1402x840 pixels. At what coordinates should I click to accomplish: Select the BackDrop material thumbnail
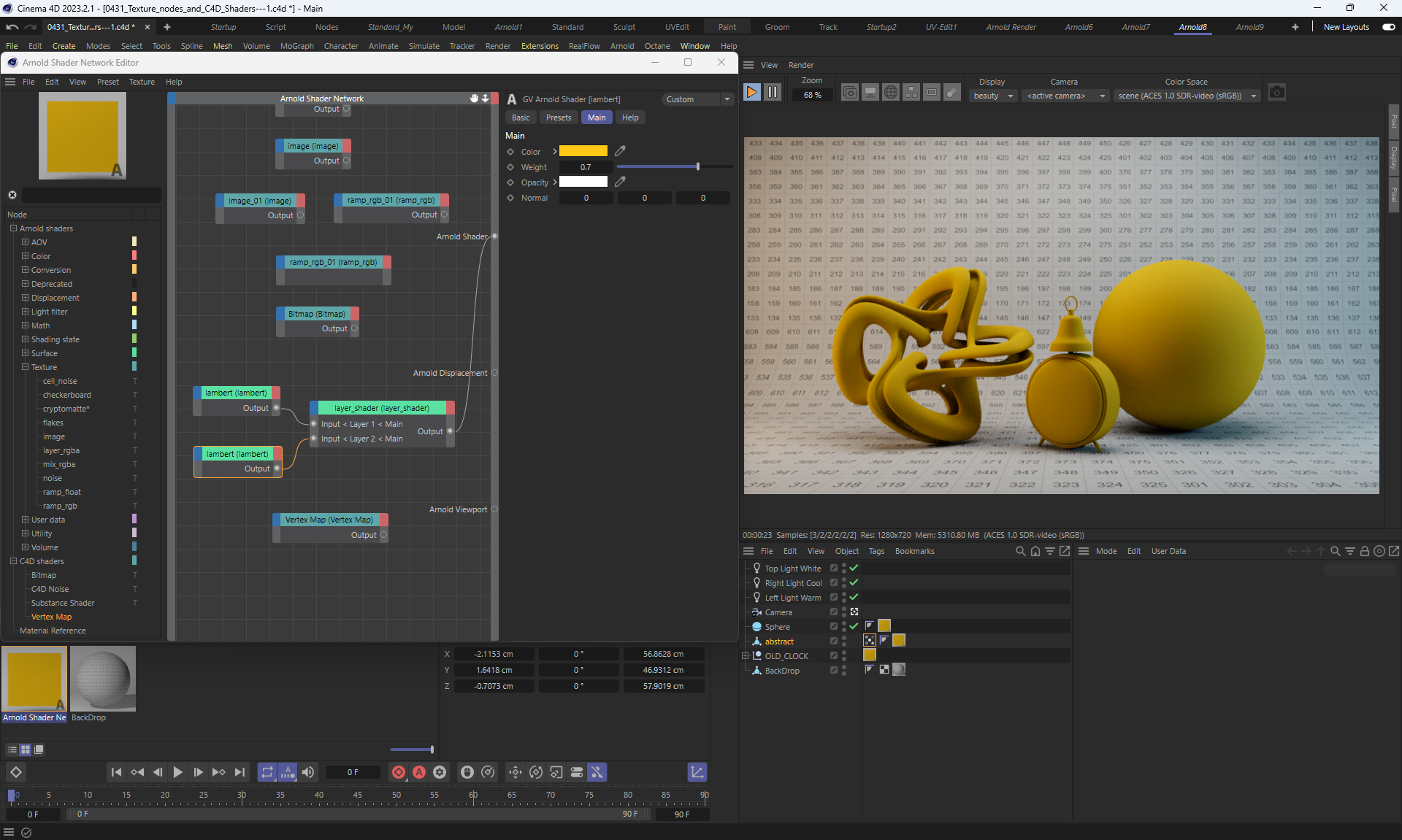(103, 679)
